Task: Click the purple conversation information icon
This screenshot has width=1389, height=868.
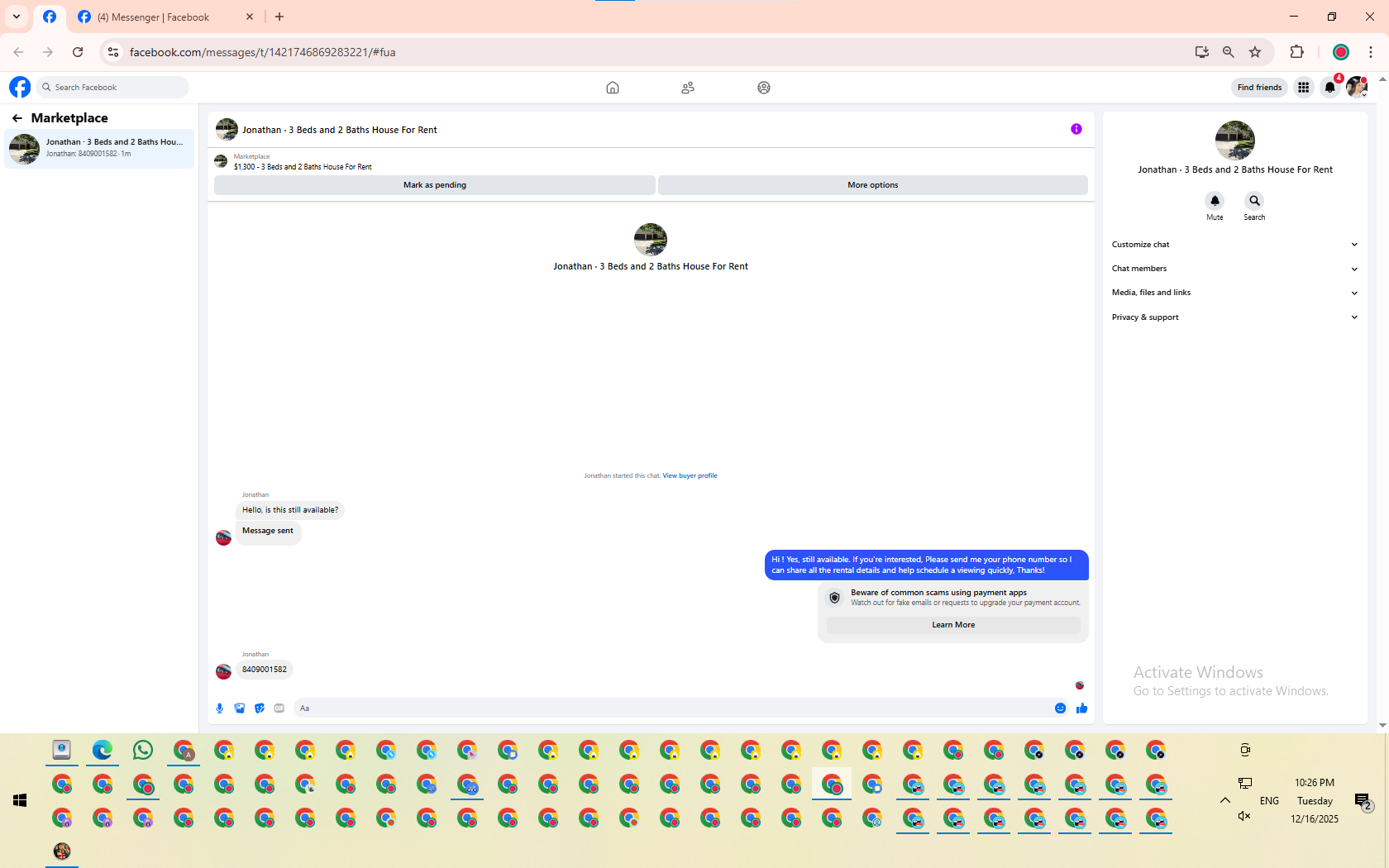Action: [1076, 129]
